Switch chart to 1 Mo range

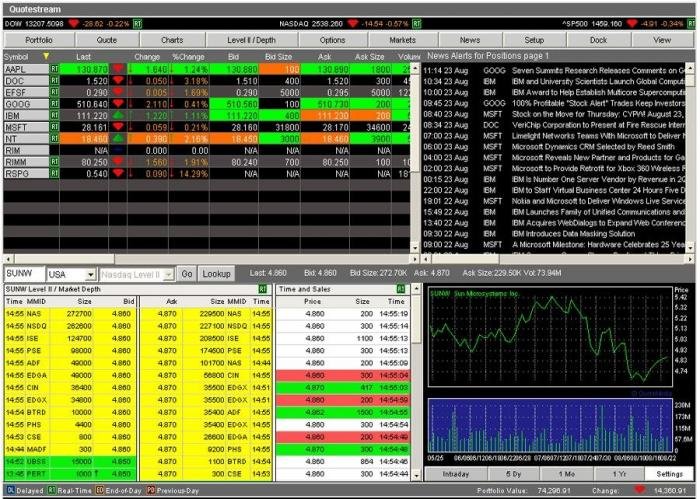[567, 474]
